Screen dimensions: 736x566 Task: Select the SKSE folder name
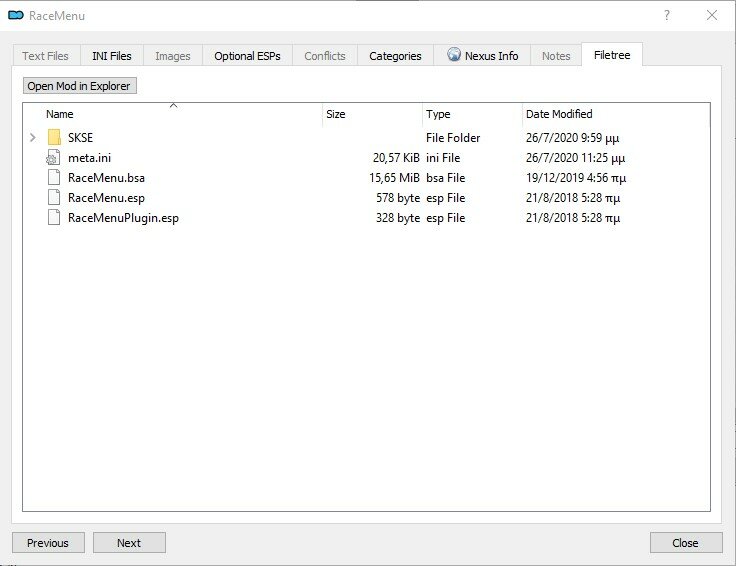(x=80, y=138)
